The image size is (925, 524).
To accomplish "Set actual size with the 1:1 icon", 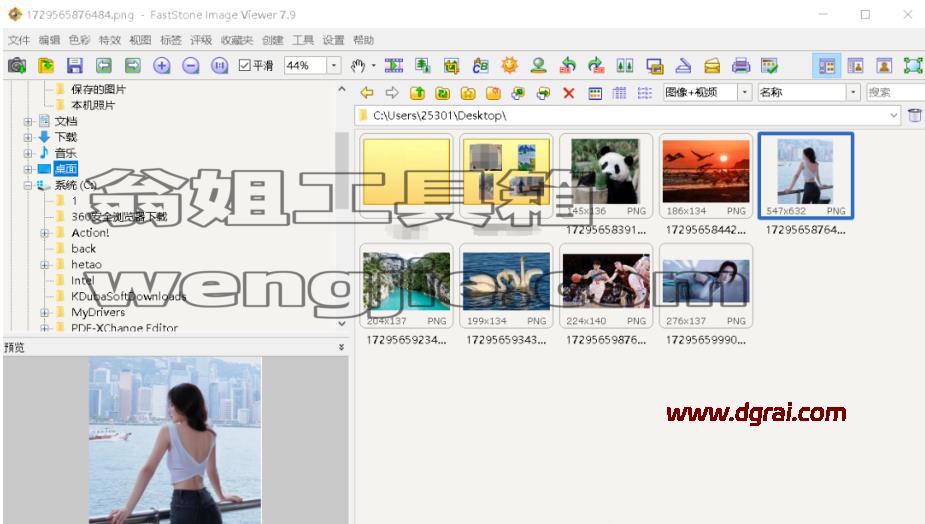I will [x=219, y=65].
